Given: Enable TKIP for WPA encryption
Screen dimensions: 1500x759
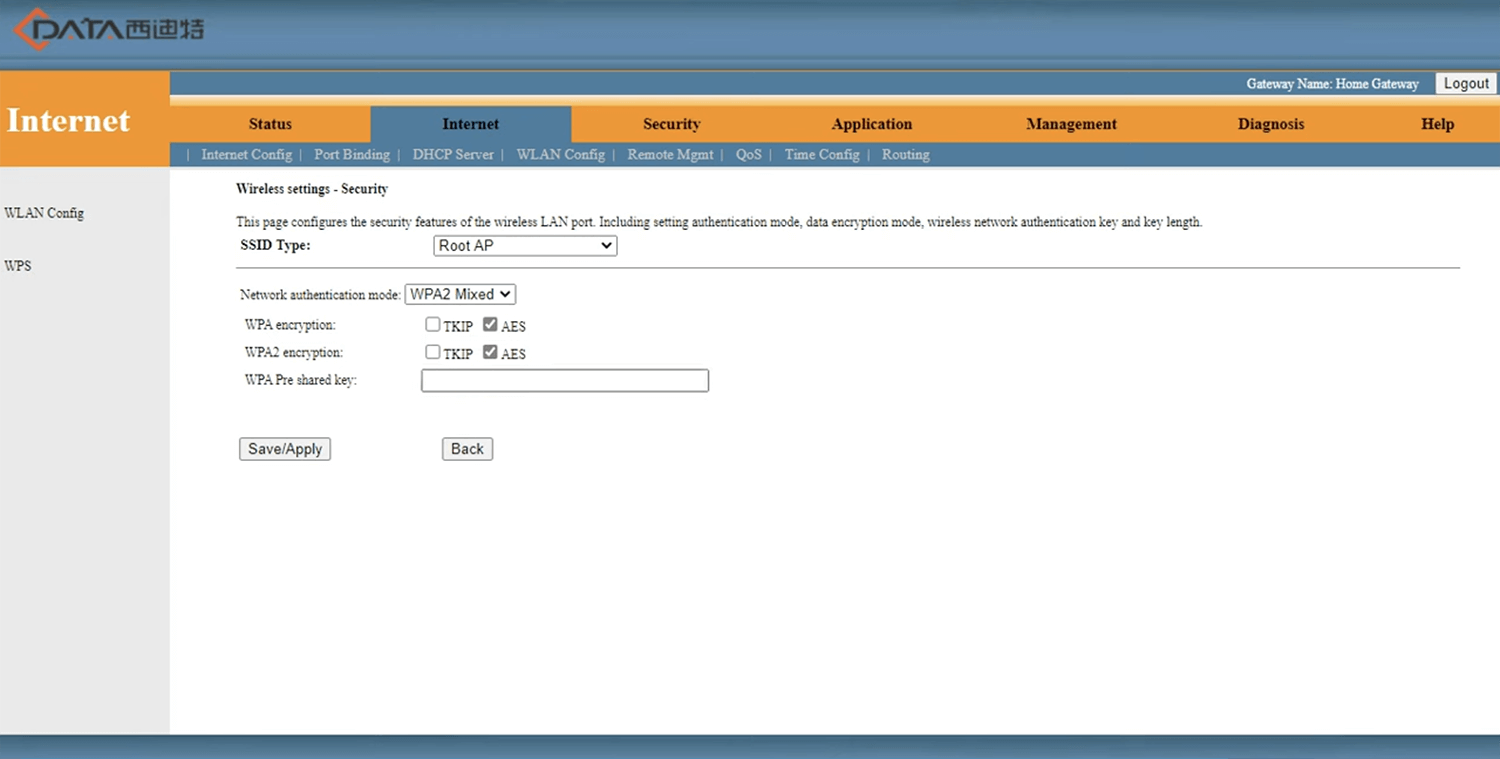Looking at the screenshot, I should coord(433,325).
